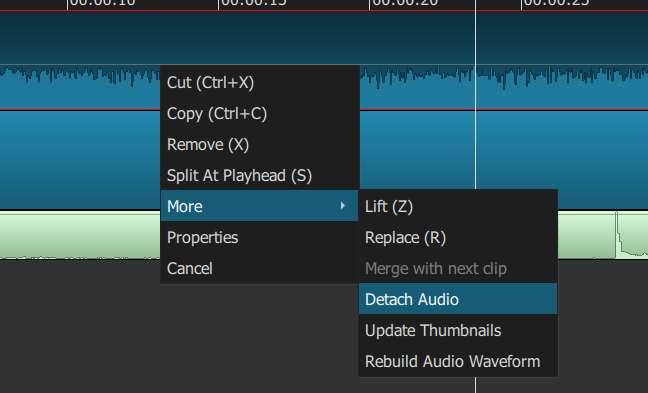The height and width of the screenshot is (393, 648).
Task: Choose Update Thumbnails
Action: (x=458, y=330)
